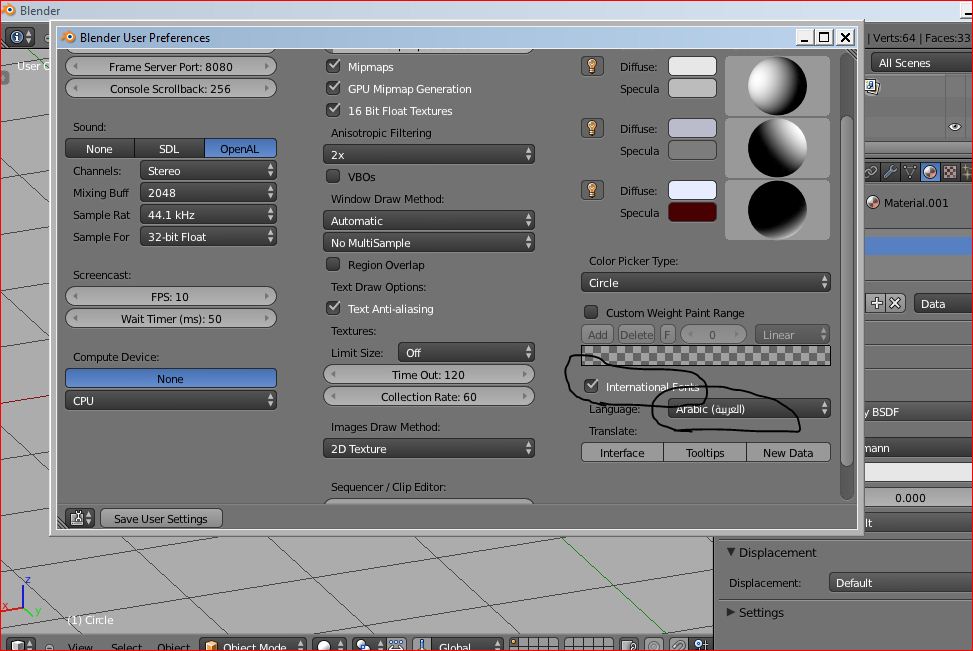Open the Anisotropic Filtering 2x dropdown
This screenshot has height=651, width=973.
pos(429,155)
